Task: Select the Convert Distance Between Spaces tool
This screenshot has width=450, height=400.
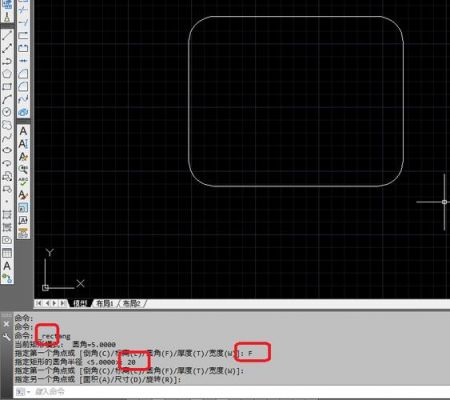Action: click(x=23, y=232)
